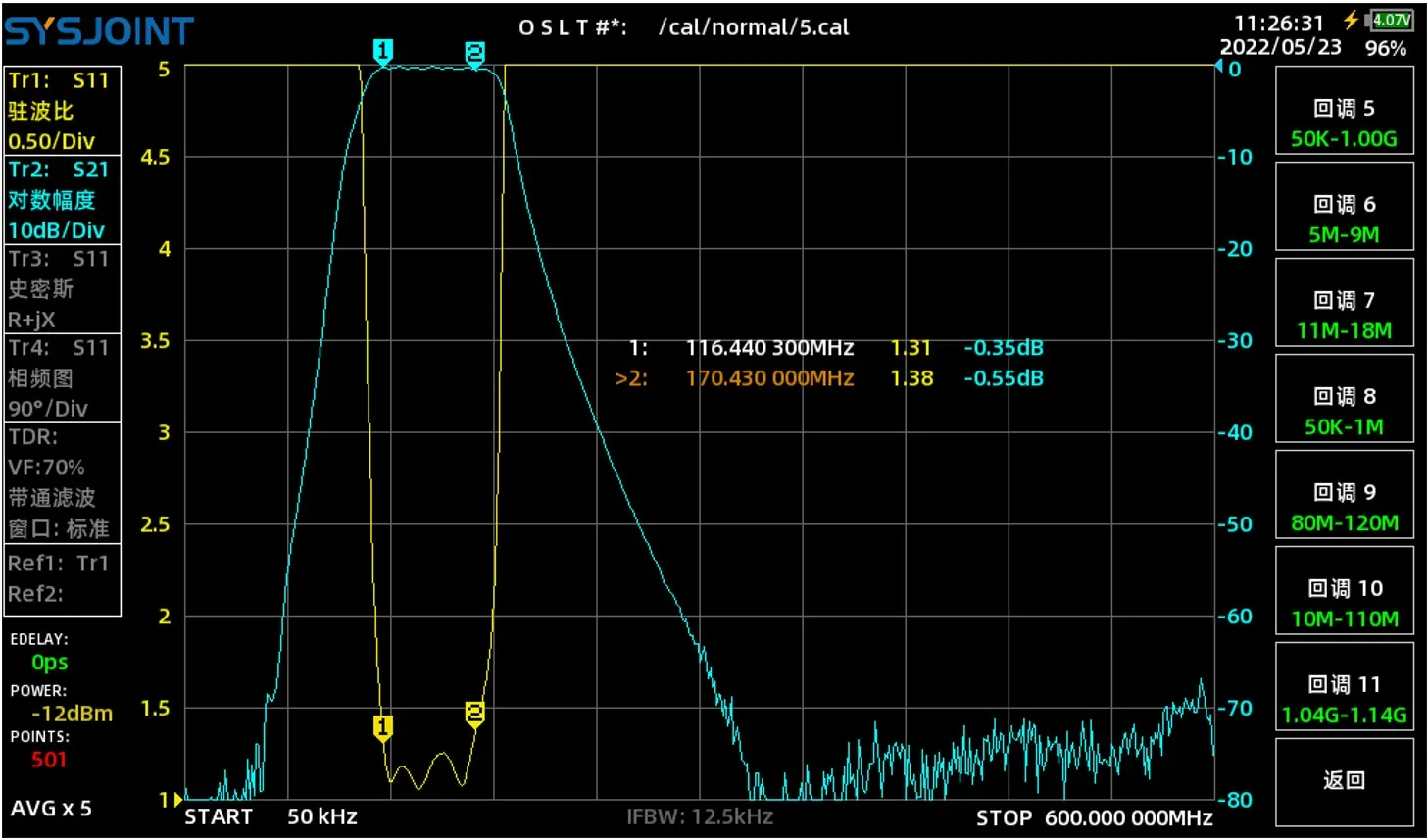This screenshot has width=1428, height=840.
Task: Click the cyan reference level arrow at 0
Action: pyautogui.click(x=1219, y=67)
